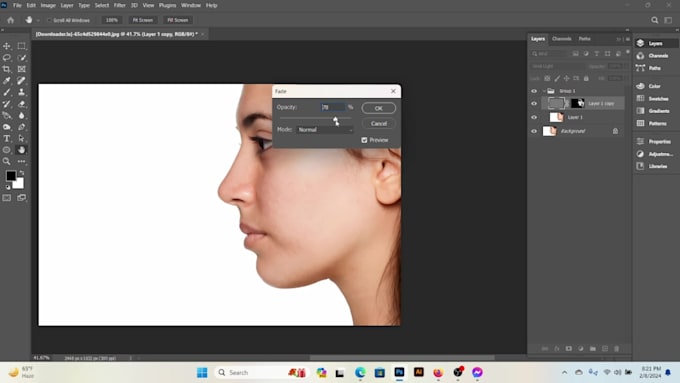Select the Lasso tool
The image size is (680, 383).
tap(7, 58)
